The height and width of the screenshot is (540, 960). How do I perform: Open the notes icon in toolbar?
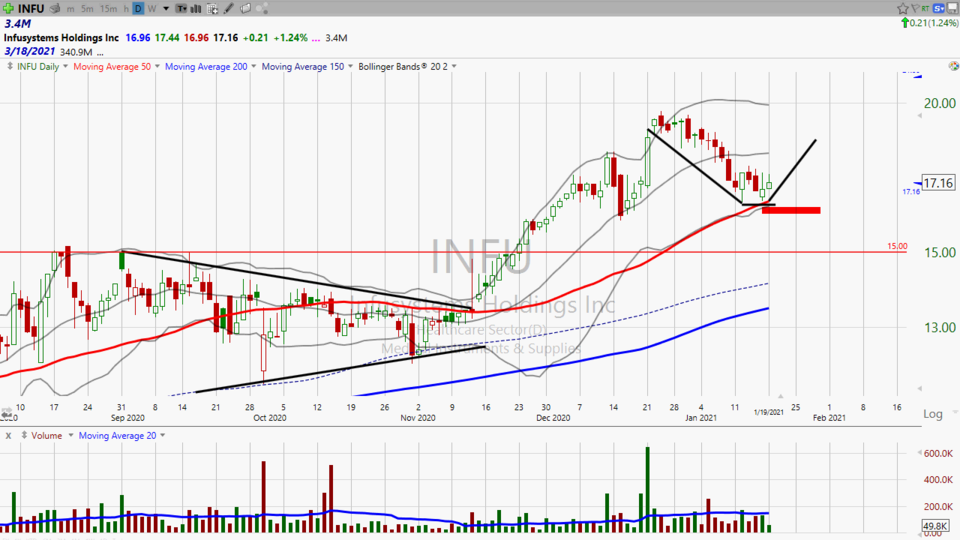pyautogui.click(x=245, y=9)
